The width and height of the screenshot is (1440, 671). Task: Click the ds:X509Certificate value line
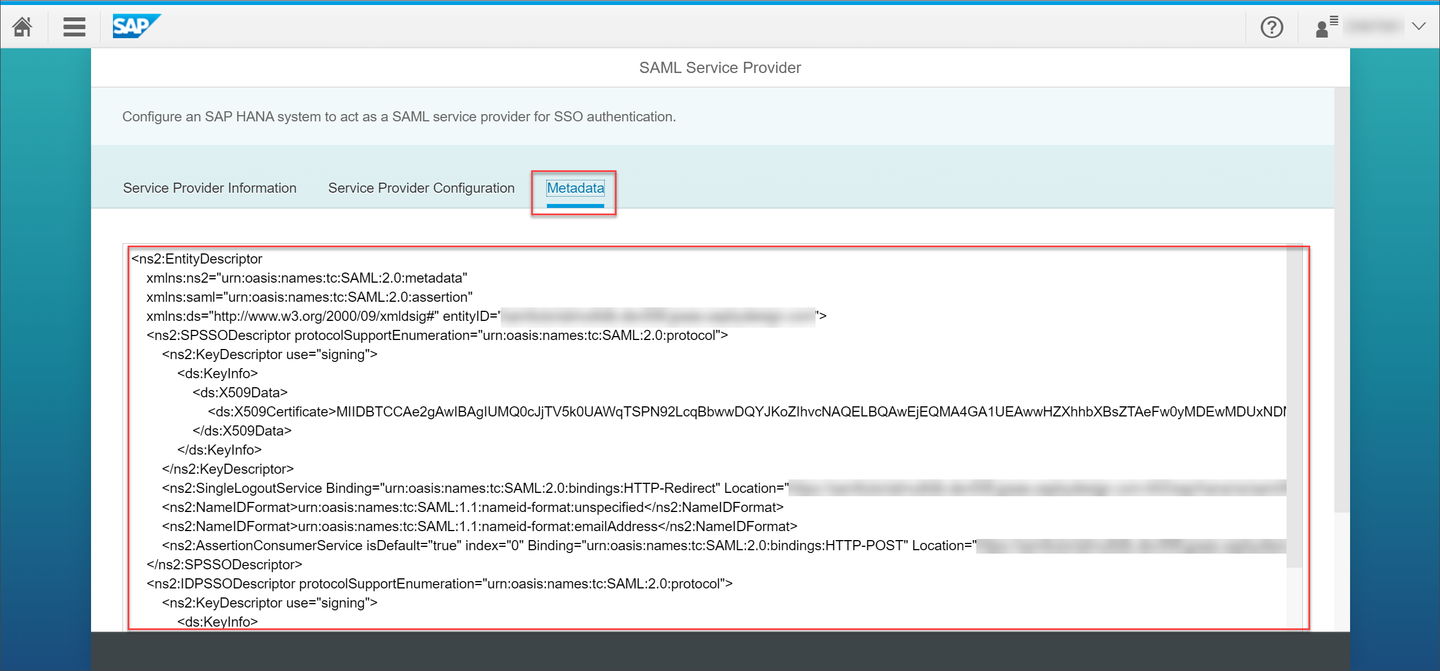click(x=746, y=411)
